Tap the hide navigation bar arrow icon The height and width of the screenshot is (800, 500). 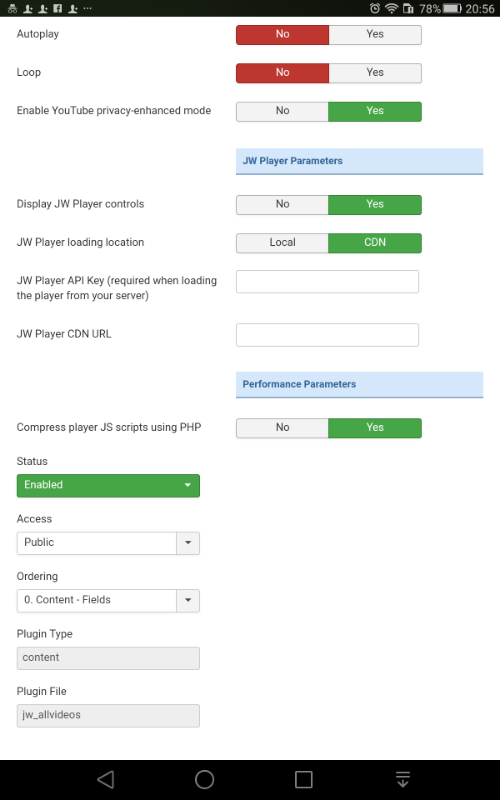tap(403, 779)
